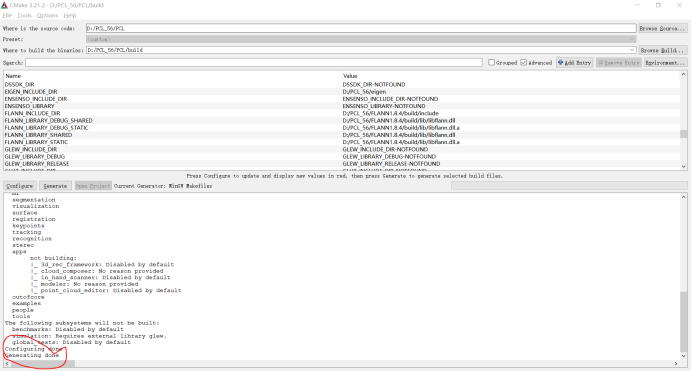The height and width of the screenshot is (371, 692).
Task: Open the Options menu
Action: click(47, 15)
